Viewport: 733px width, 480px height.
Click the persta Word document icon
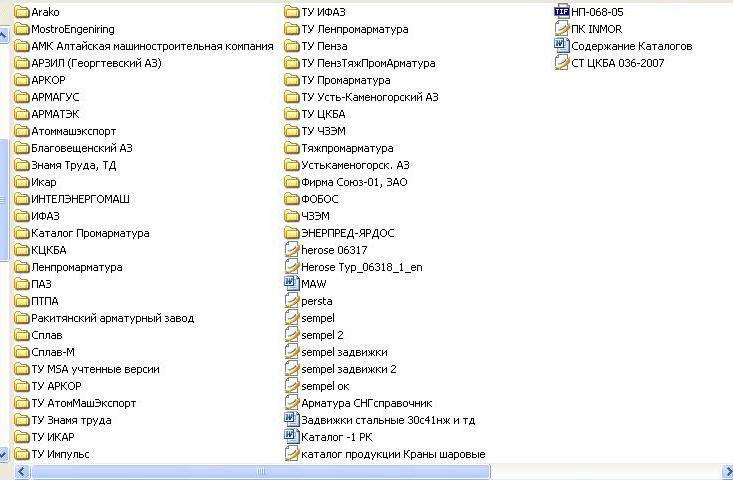click(x=292, y=301)
